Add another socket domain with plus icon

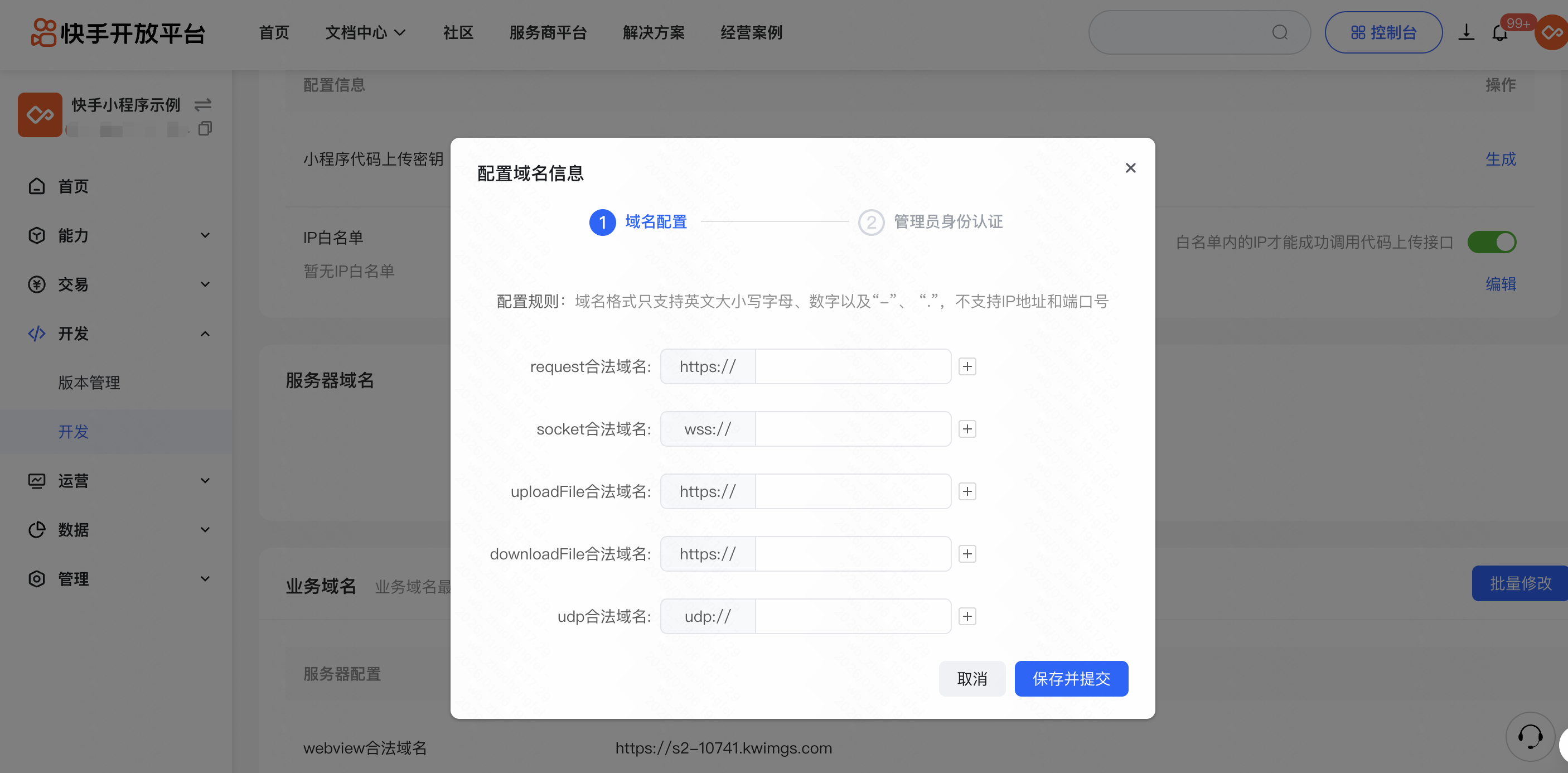click(x=966, y=429)
